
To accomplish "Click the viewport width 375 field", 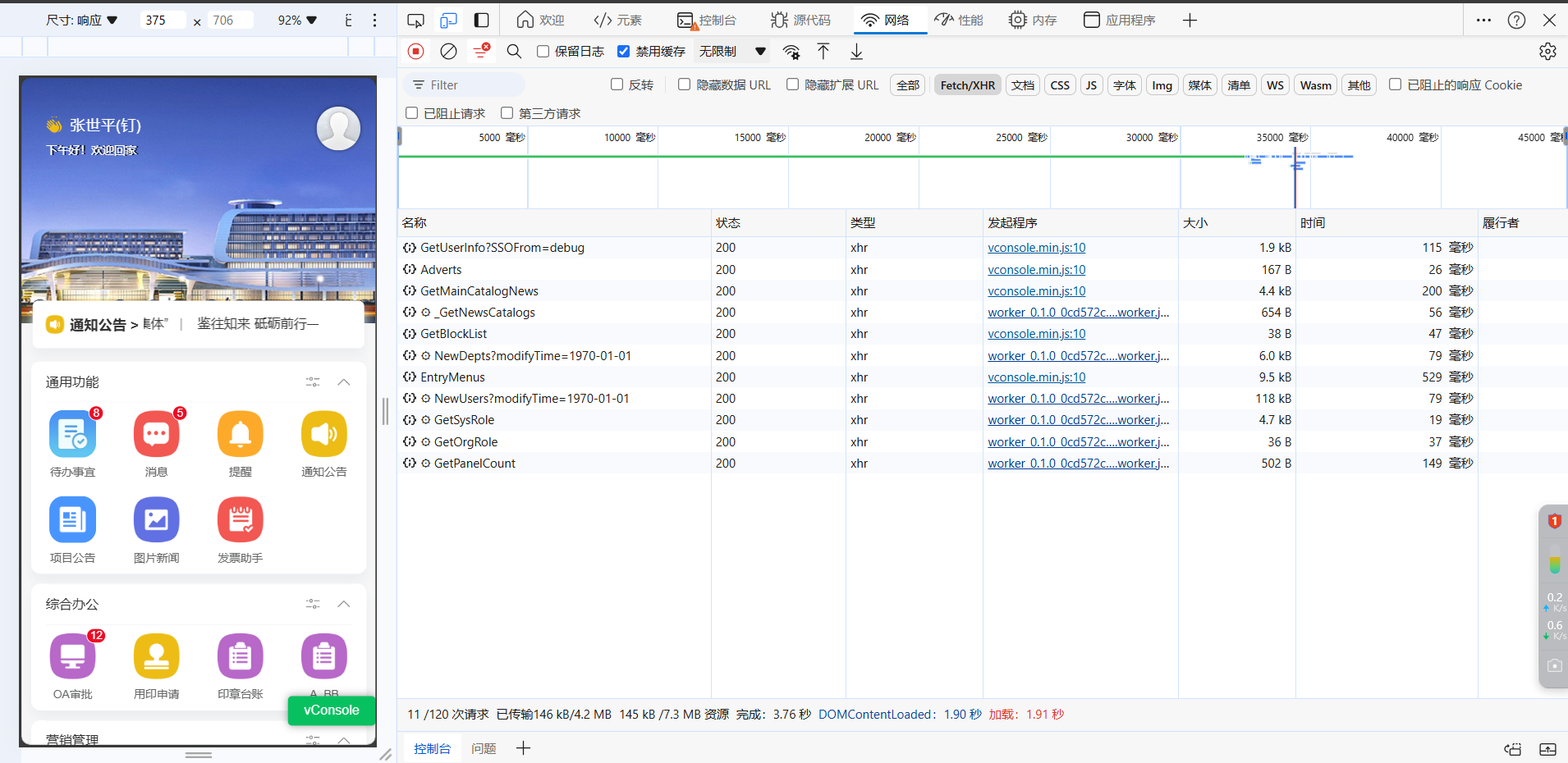I will click(x=163, y=20).
